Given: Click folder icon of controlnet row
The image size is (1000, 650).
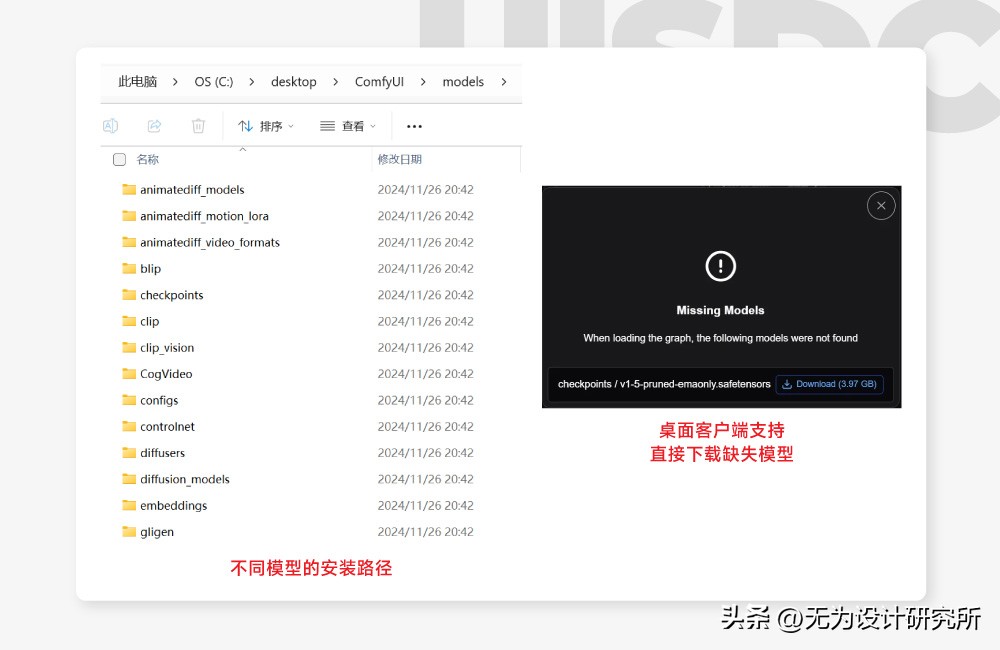Looking at the screenshot, I should (129, 425).
